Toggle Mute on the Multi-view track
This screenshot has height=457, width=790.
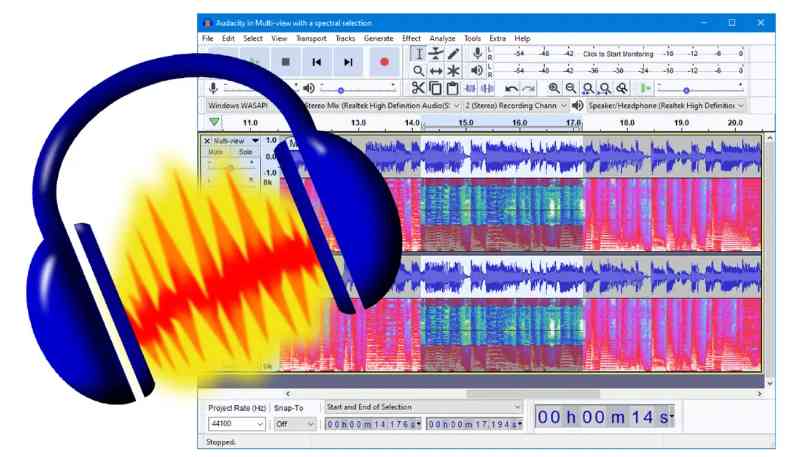coord(216,152)
